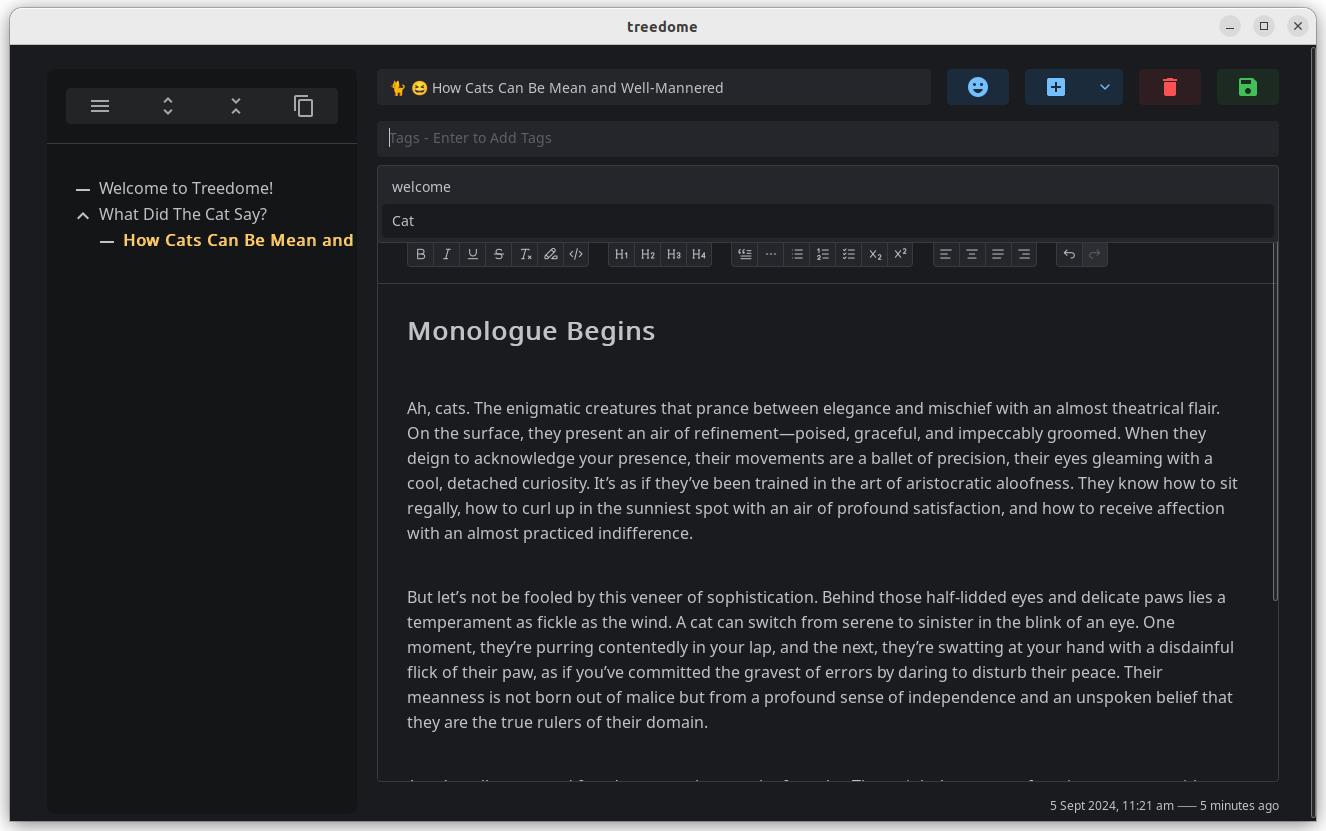Select the "Welcome to Treedome!" note
Image resolution: width=1326 pixels, height=831 pixels.
186,188
